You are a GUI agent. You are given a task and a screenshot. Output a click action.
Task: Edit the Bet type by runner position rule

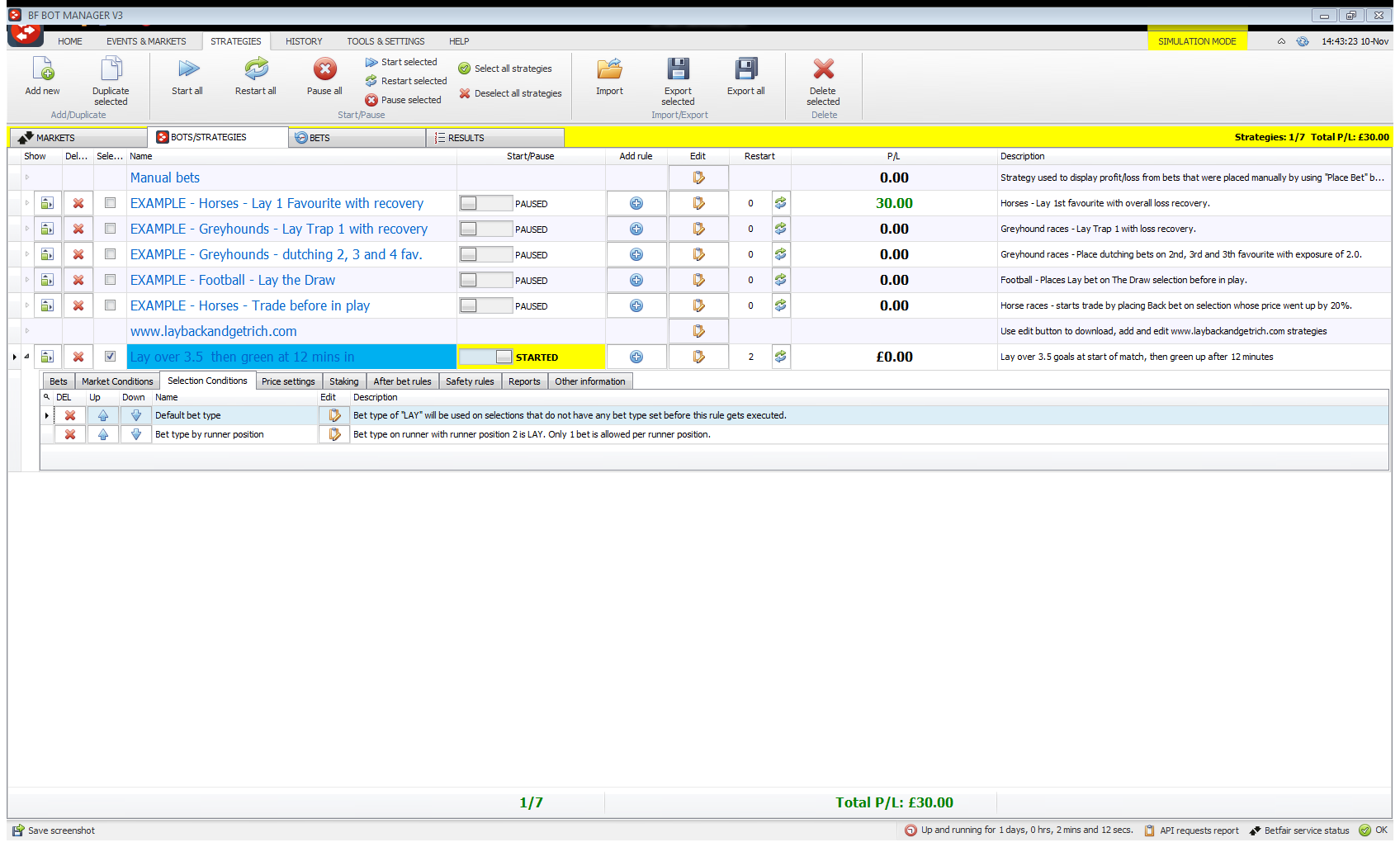coord(334,434)
